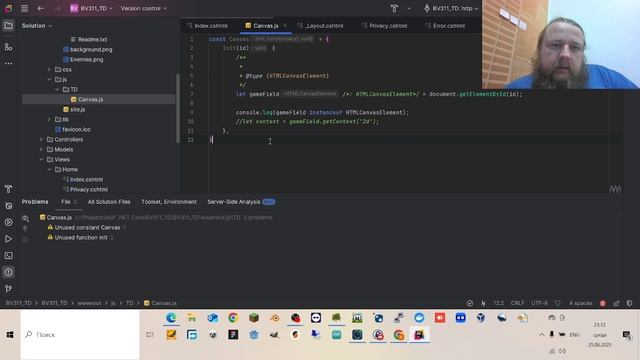
Task: Select site.js in solution tree
Action: (x=74, y=109)
